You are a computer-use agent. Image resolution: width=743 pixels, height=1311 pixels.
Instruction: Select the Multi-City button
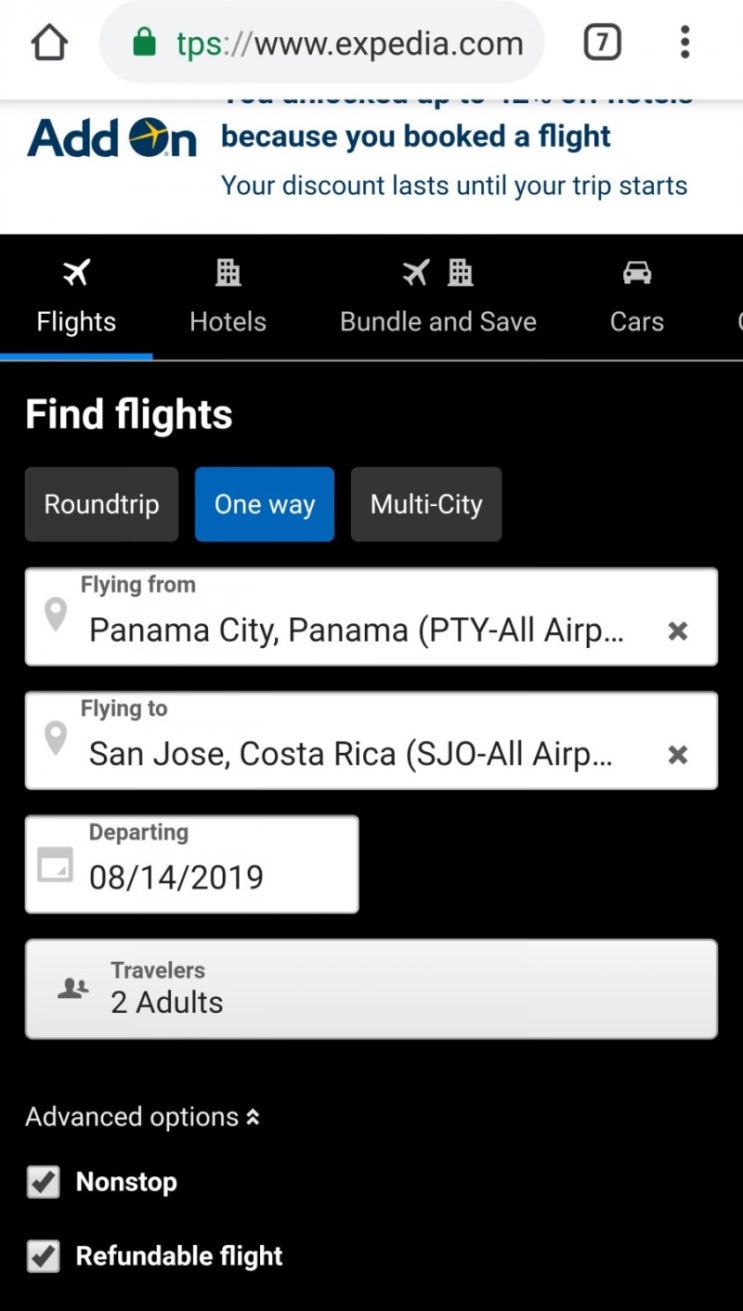point(426,504)
